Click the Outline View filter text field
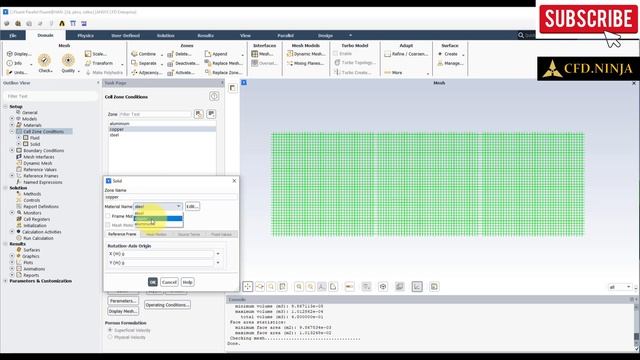 tap(51, 96)
